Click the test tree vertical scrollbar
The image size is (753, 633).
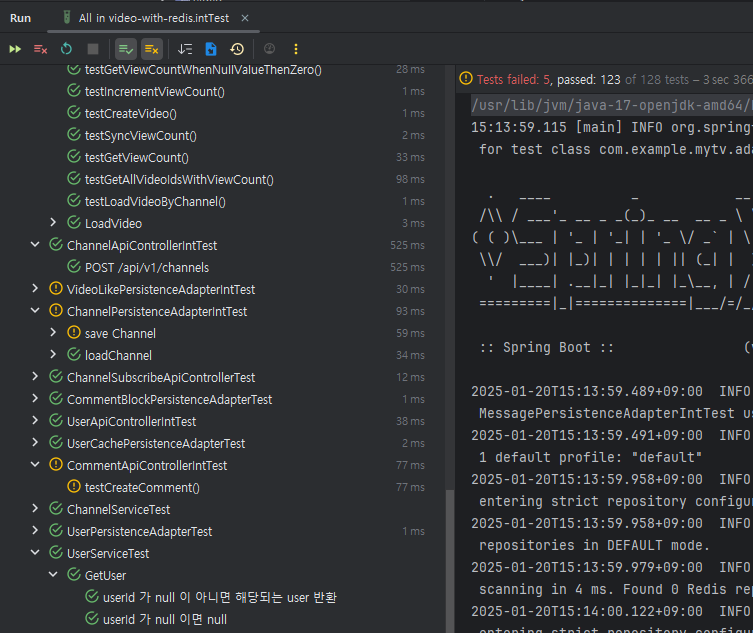pyautogui.click(x=450, y=560)
